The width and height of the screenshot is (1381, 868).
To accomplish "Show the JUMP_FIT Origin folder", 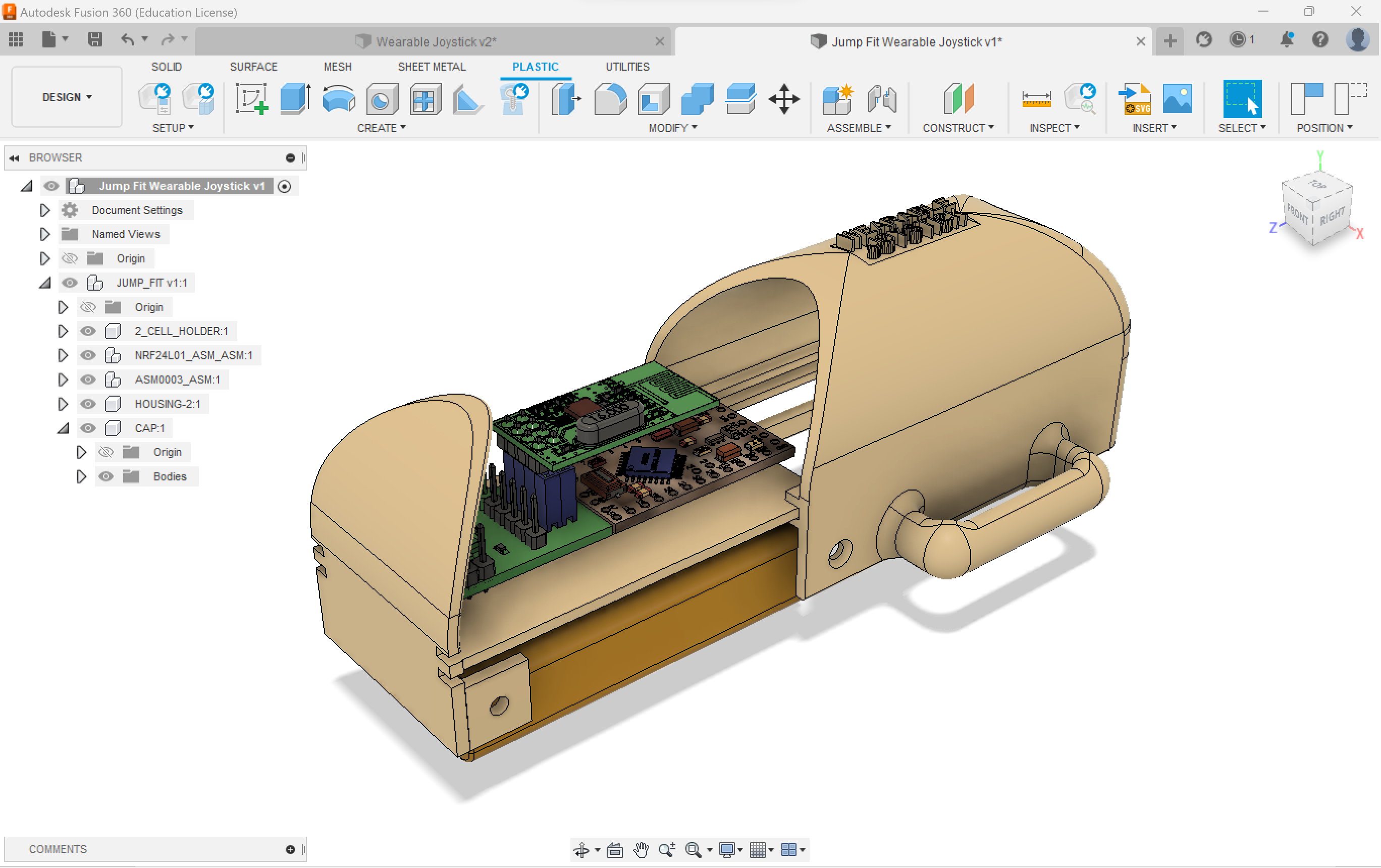I will (87, 307).
